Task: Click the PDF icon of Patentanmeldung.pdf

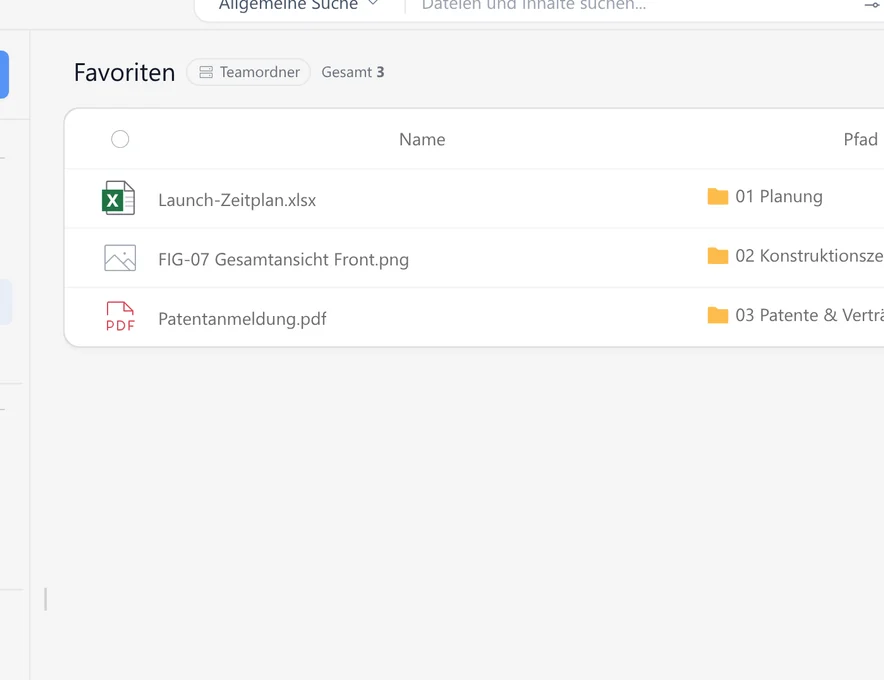Action: (x=120, y=316)
